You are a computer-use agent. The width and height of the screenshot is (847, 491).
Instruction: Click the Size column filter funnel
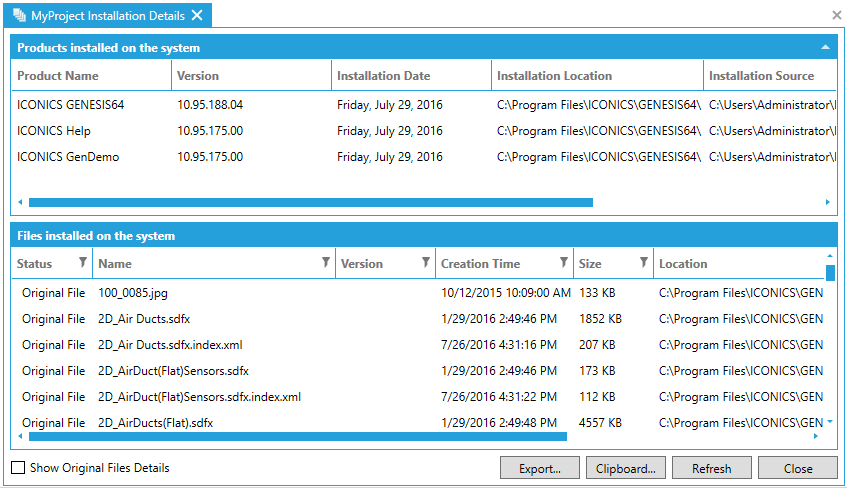coord(643,263)
